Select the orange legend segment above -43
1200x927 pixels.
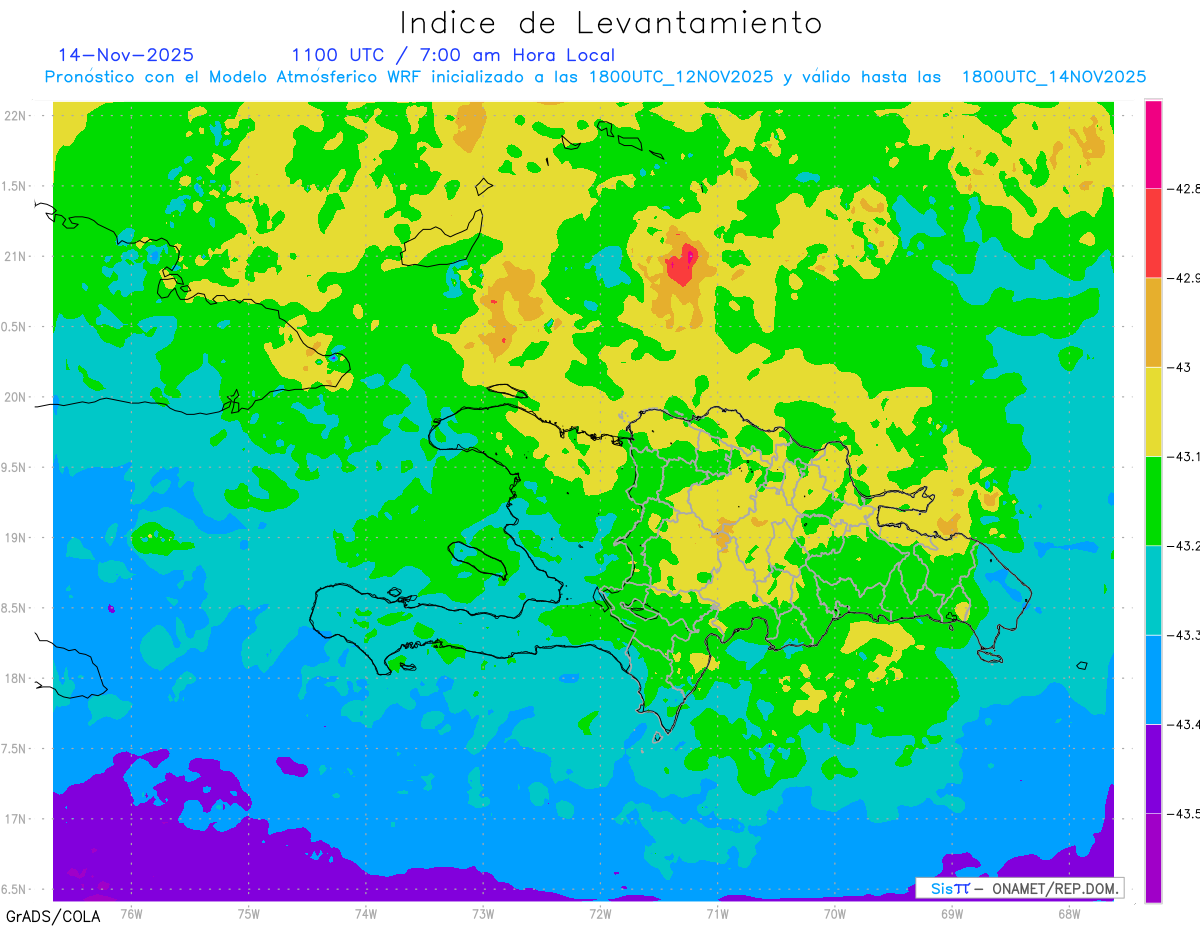1153,322
